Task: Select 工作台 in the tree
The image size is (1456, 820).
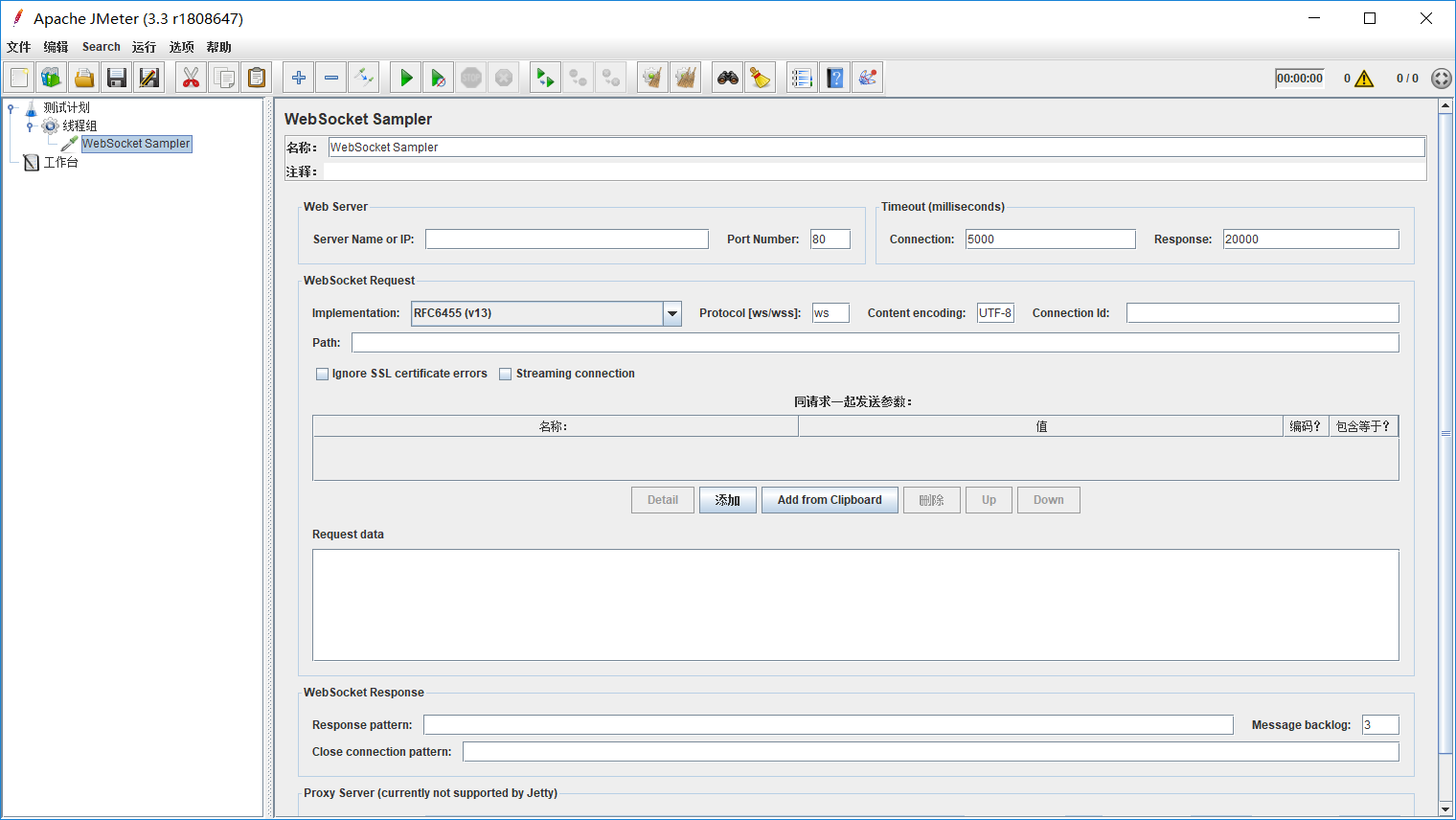Action: click(60, 163)
